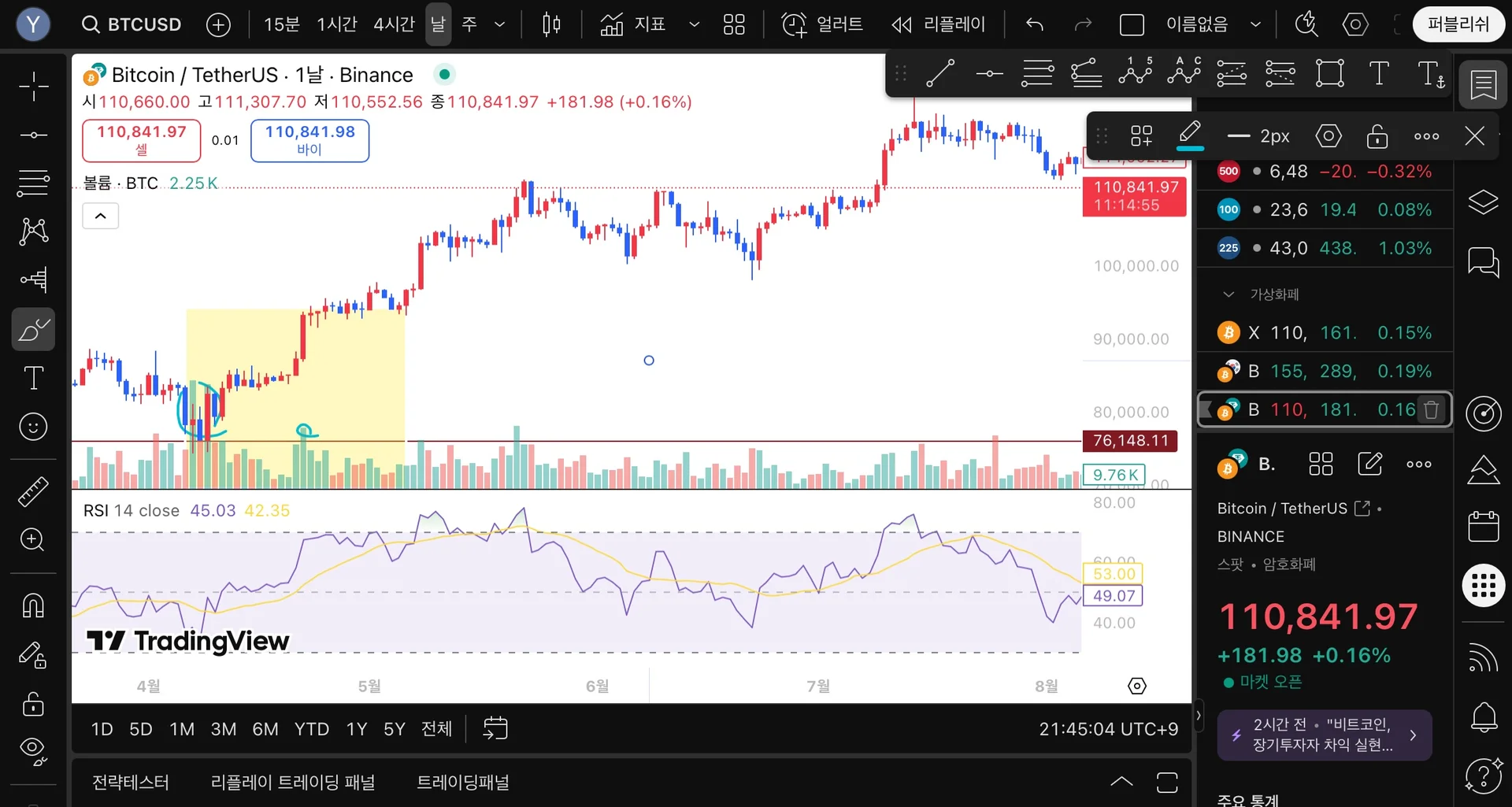Select the brush drawing tool

point(33,329)
